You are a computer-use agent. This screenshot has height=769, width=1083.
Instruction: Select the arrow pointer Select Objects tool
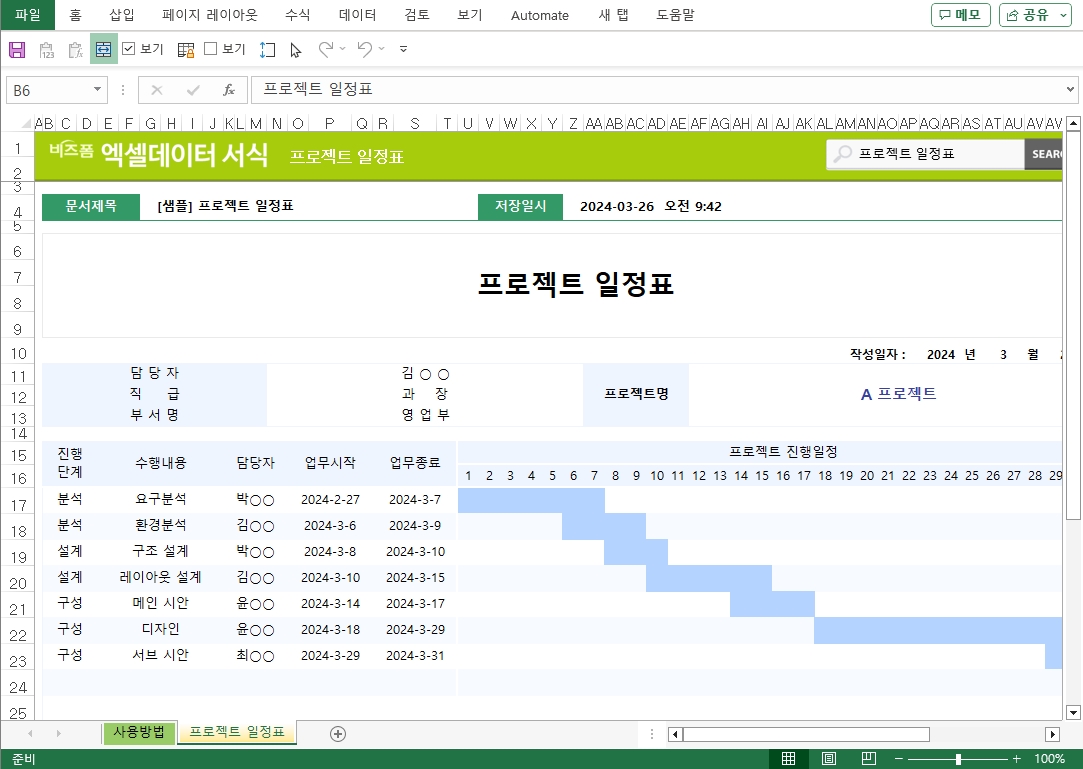(295, 49)
